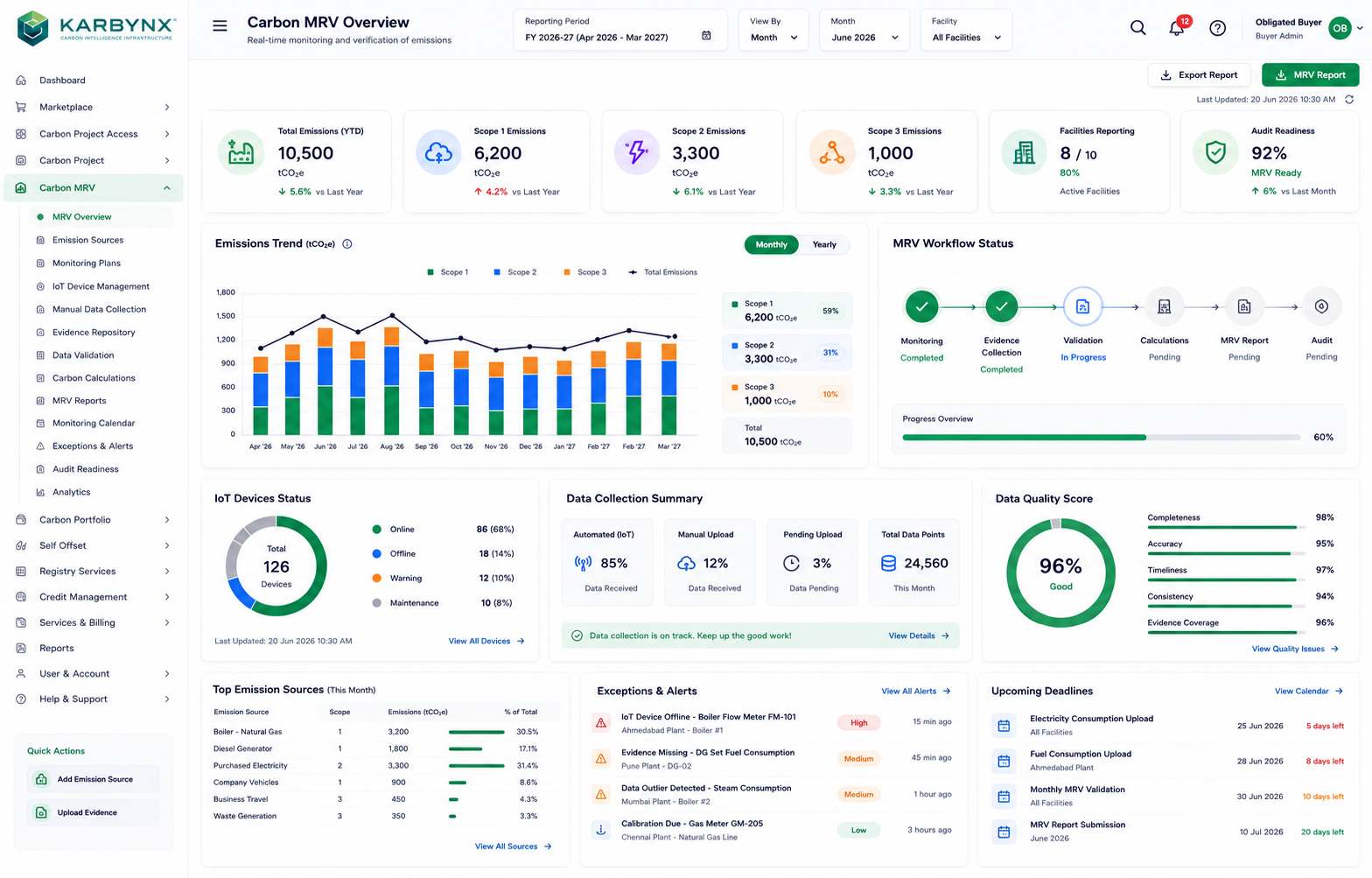Open the Obligated Buyer account dropdown
The image size is (1372, 878).
click(1308, 28)
